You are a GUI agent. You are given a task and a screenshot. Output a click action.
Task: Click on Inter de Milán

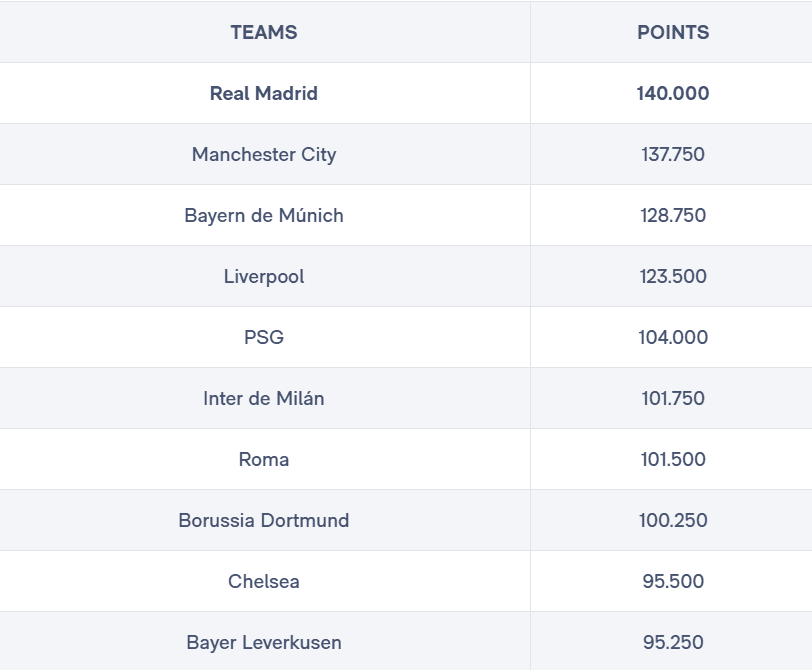coord(264,398)
